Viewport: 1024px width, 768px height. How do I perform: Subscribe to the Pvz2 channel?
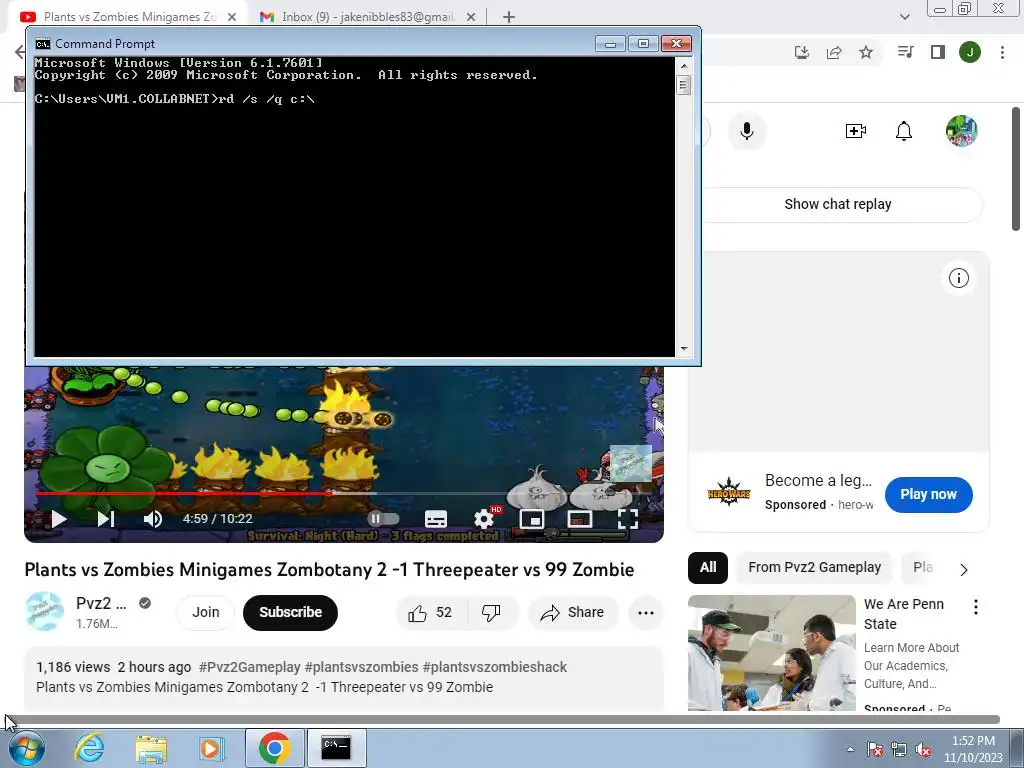coord(290,613)
